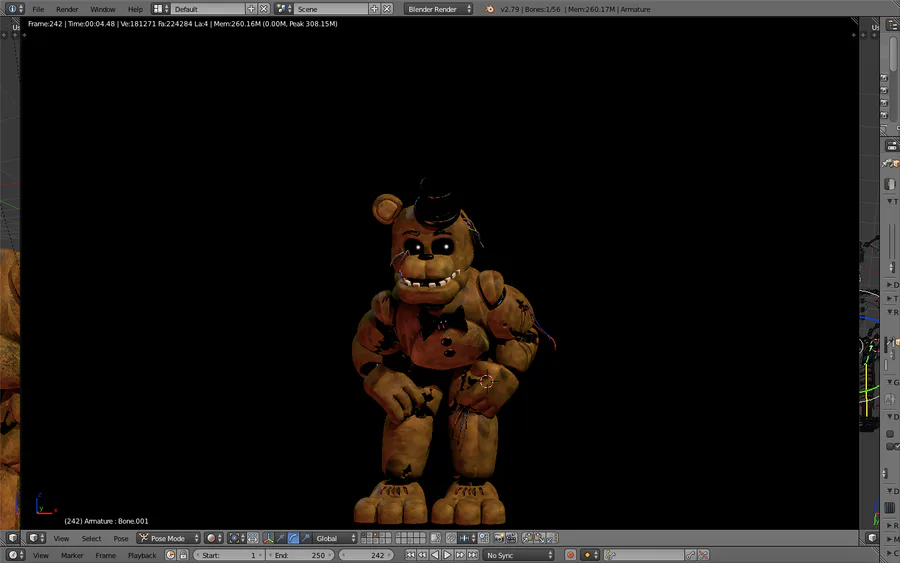Enable the translate manipulator
900x563 pixels.
[x=281, y=538]
